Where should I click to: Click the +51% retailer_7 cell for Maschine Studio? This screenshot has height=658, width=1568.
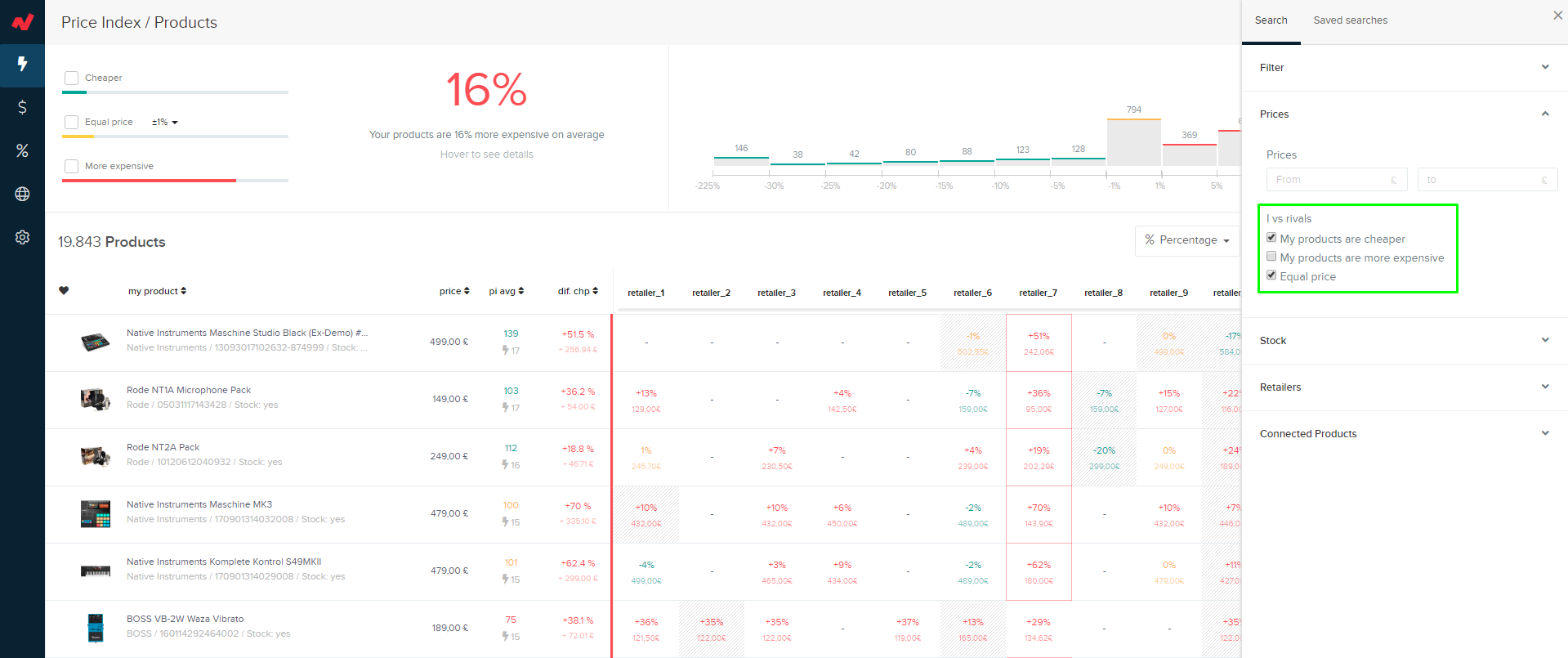click(1039, 343)
